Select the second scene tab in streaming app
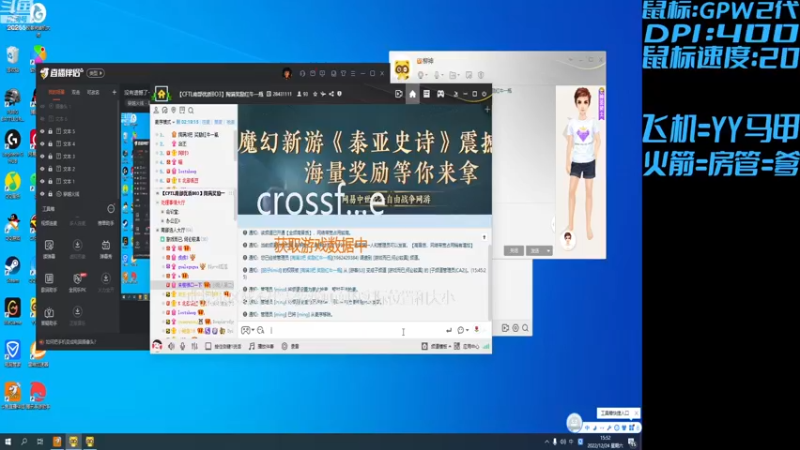This screenshot has width=800, height=450. point(76,92)
